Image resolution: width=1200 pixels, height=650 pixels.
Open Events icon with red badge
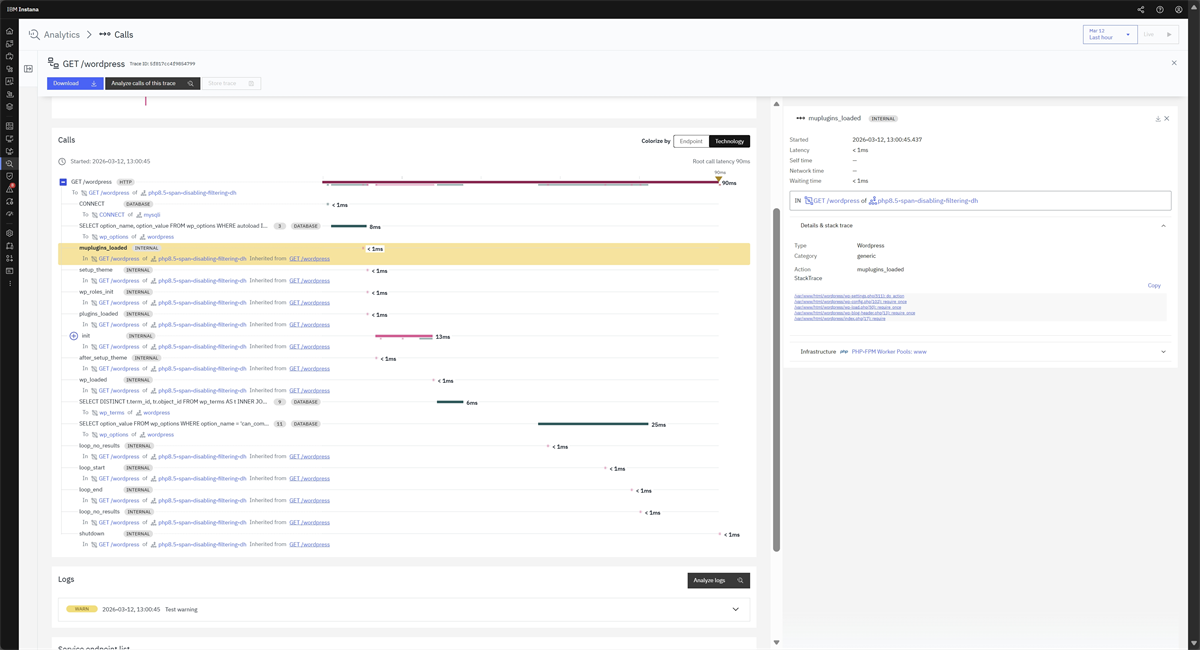point(9,188)
